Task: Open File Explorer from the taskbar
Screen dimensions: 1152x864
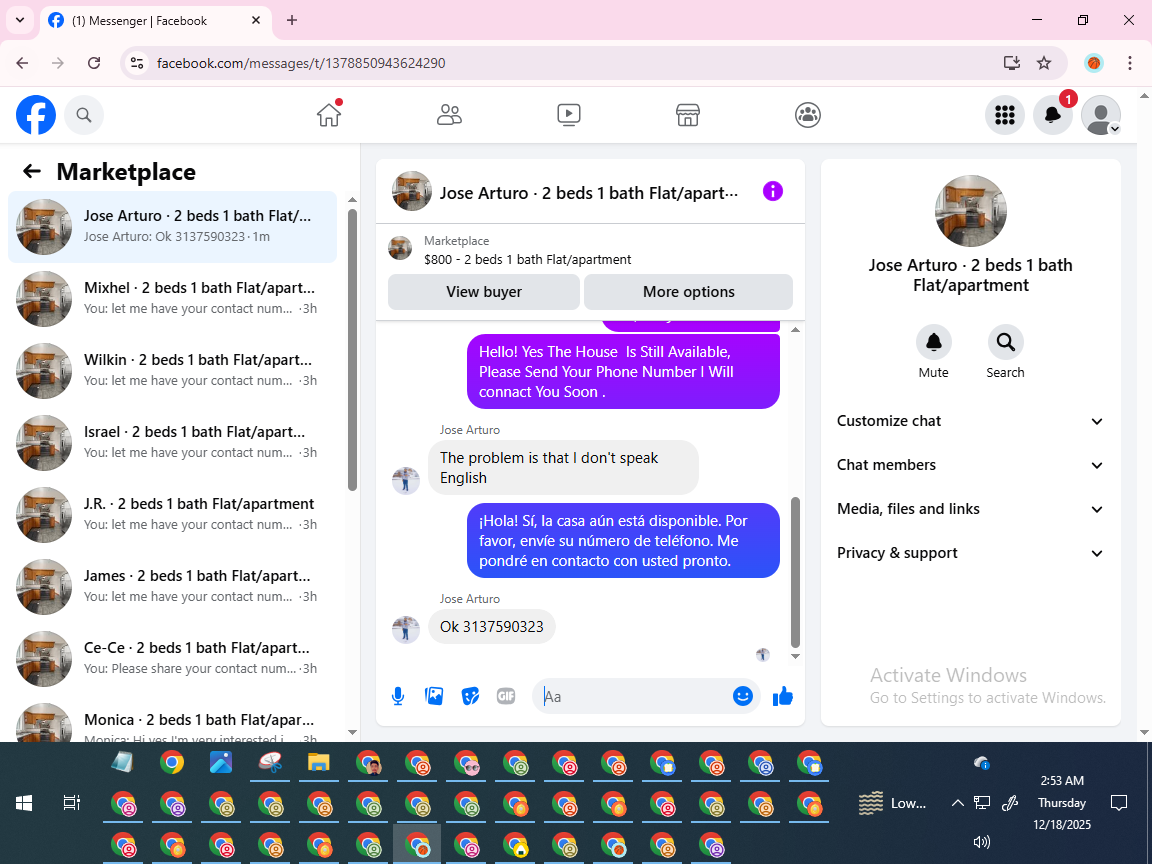Action: point(318,763)
